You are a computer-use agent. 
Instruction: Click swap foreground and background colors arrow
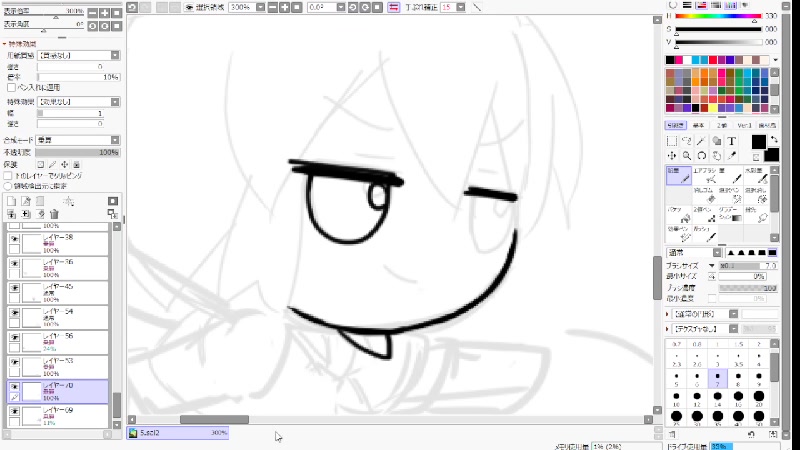click(x=773, y=140)
